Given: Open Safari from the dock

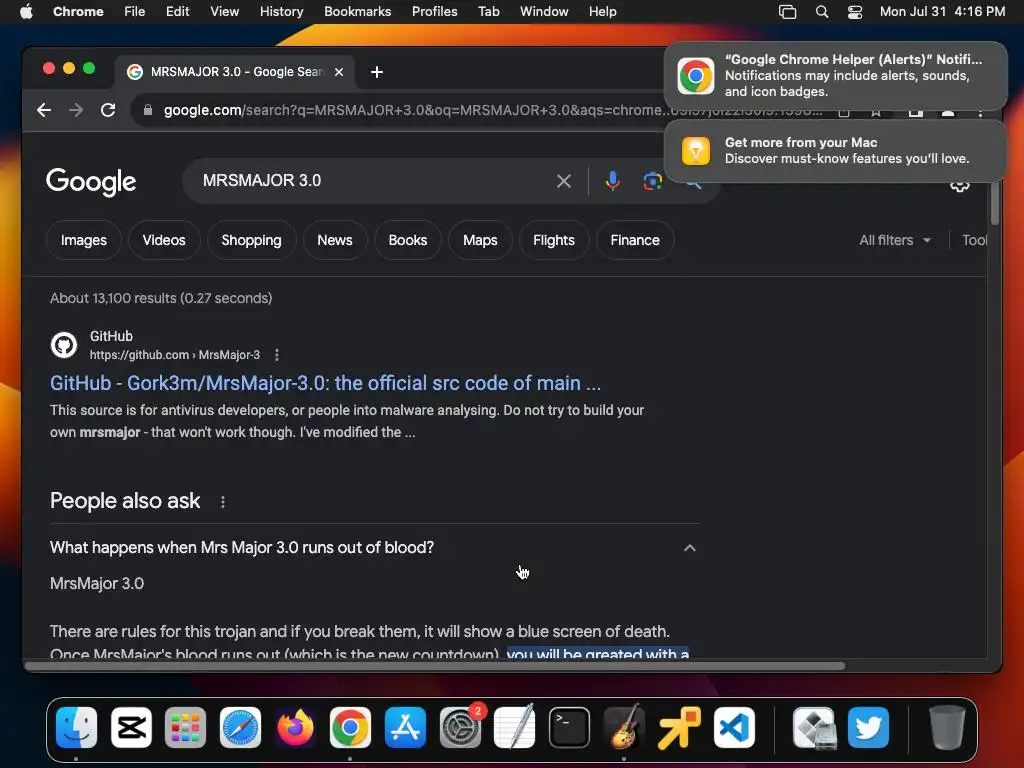Looking at the screenshot, I should tap(240, 727).
